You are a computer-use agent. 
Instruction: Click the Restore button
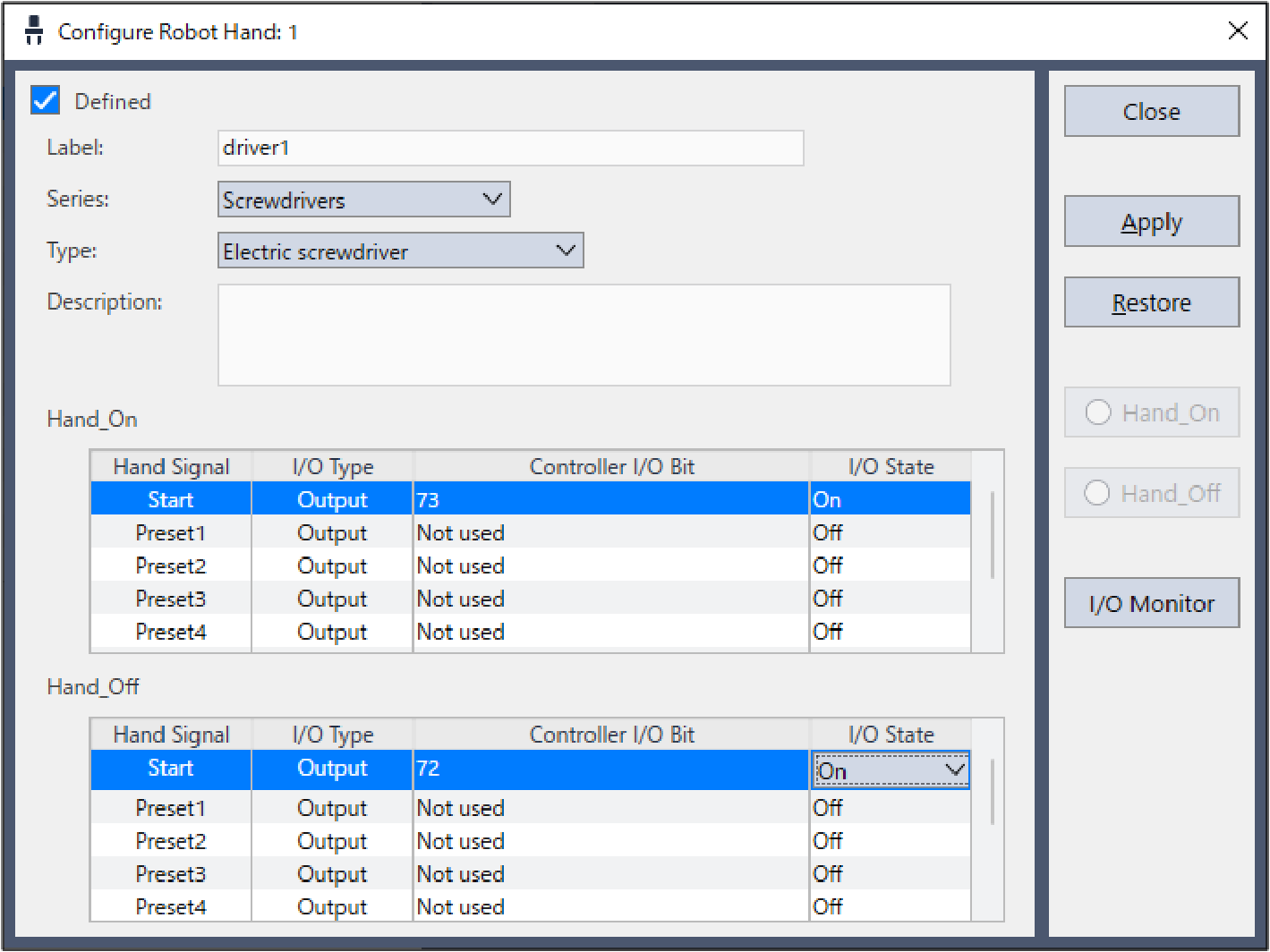(1151, 302)
